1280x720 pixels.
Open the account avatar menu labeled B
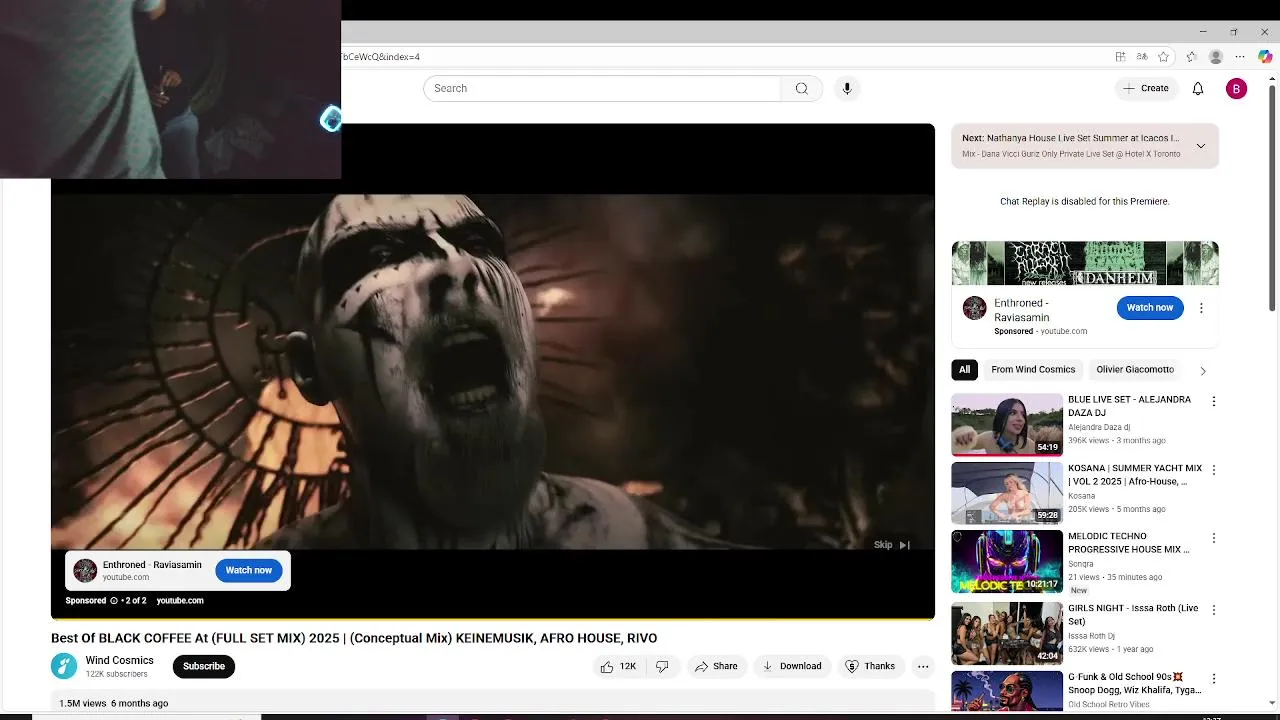[1236, 88]
